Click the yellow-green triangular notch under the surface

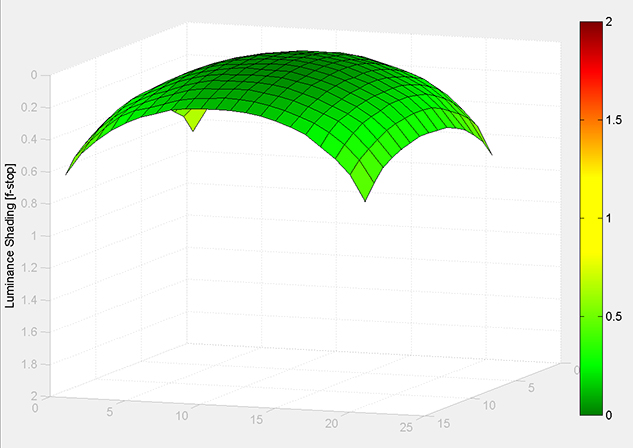pos(193,118)
